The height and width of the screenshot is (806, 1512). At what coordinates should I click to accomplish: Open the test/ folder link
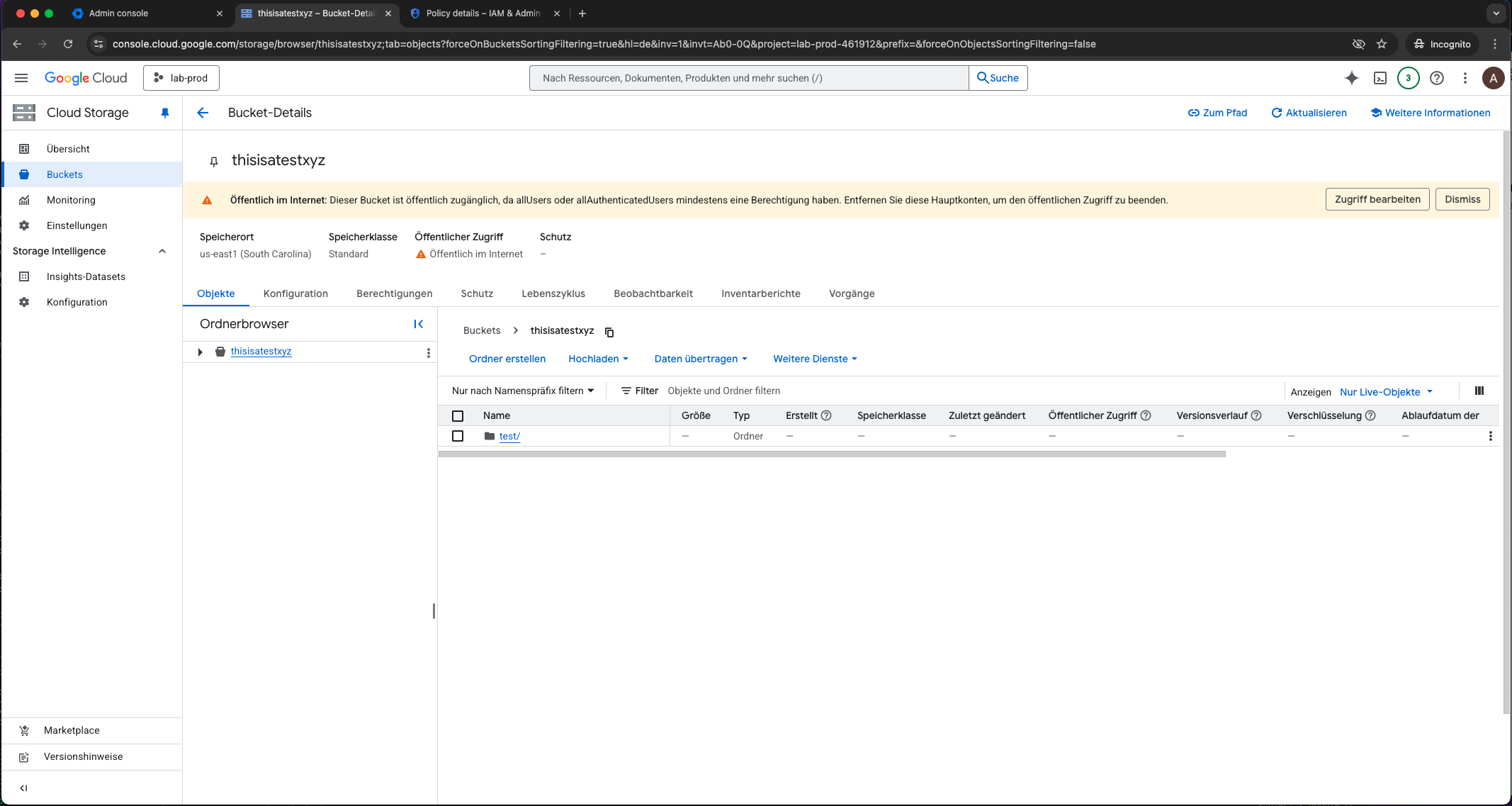pyautogui.click(x=509, y=436)
